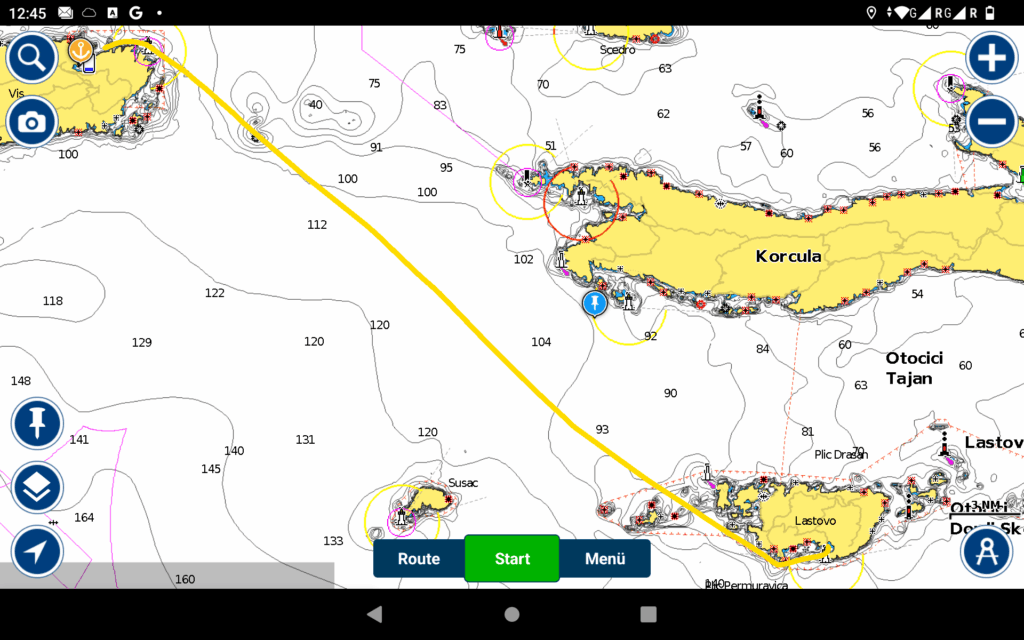Viewport: 1024px width, 640px height.
Task: Open the chart layers button
Action: click(x=37, y=488)
